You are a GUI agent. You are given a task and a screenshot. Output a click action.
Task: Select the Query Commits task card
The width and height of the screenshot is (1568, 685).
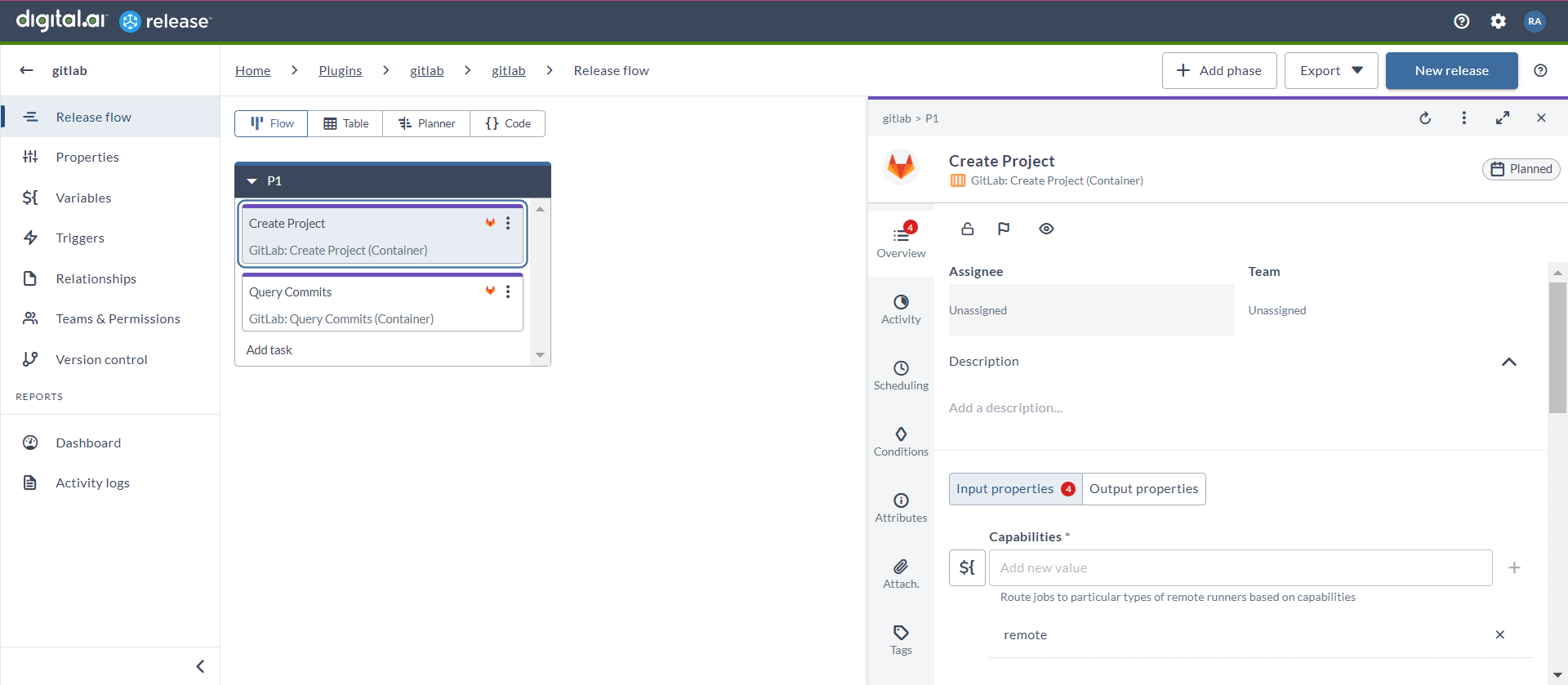point(382,302)
